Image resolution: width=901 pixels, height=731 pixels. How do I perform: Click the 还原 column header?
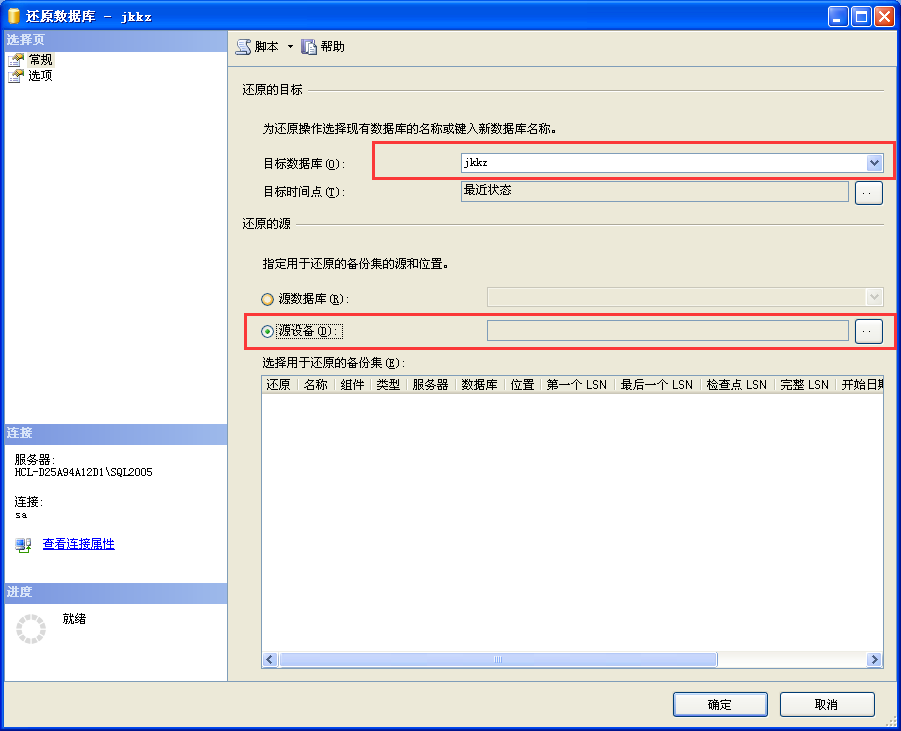click(x=279, y=384)
